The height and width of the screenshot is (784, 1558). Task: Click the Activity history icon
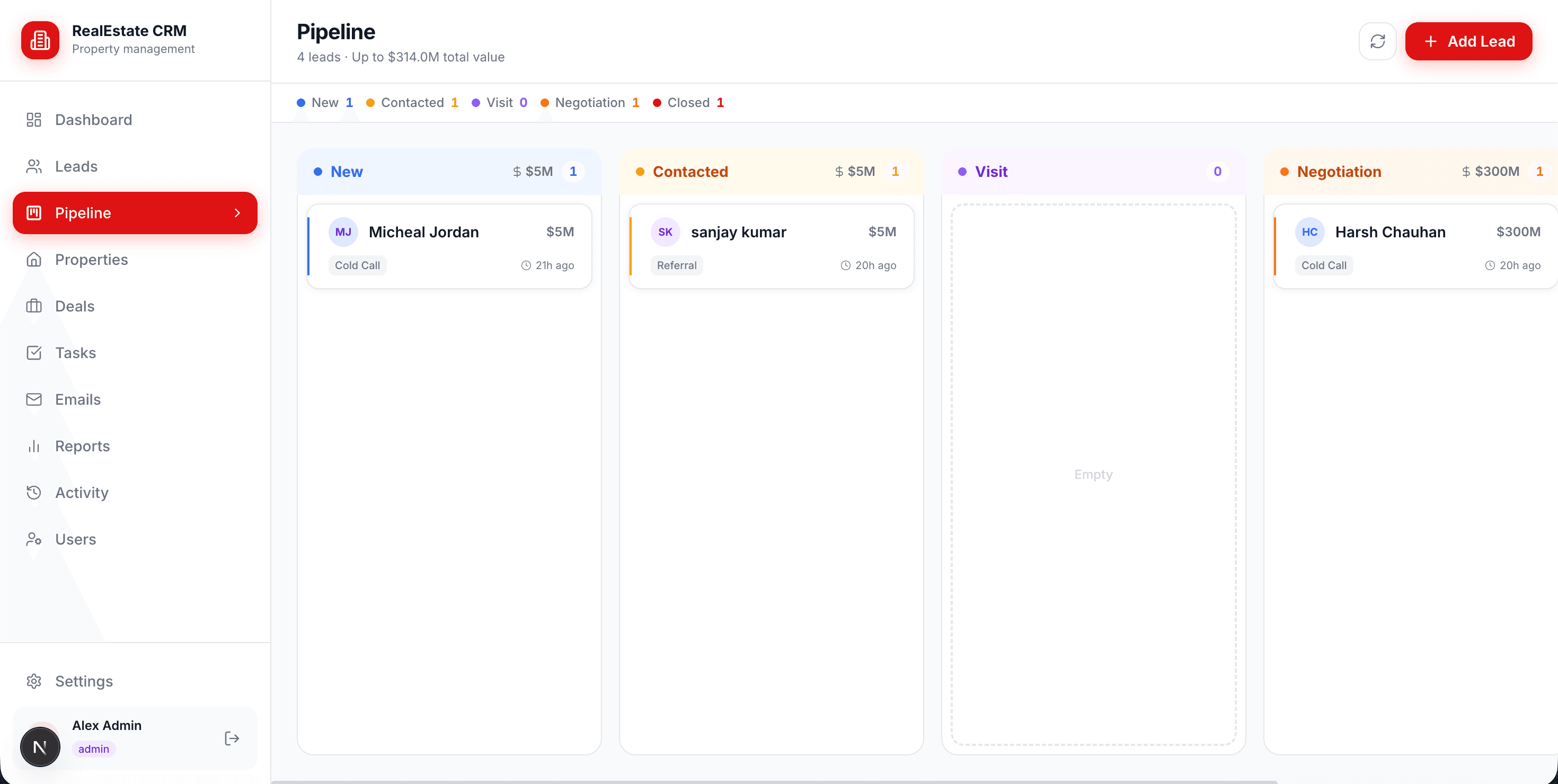pyautogui.click(x=34, y=492)
